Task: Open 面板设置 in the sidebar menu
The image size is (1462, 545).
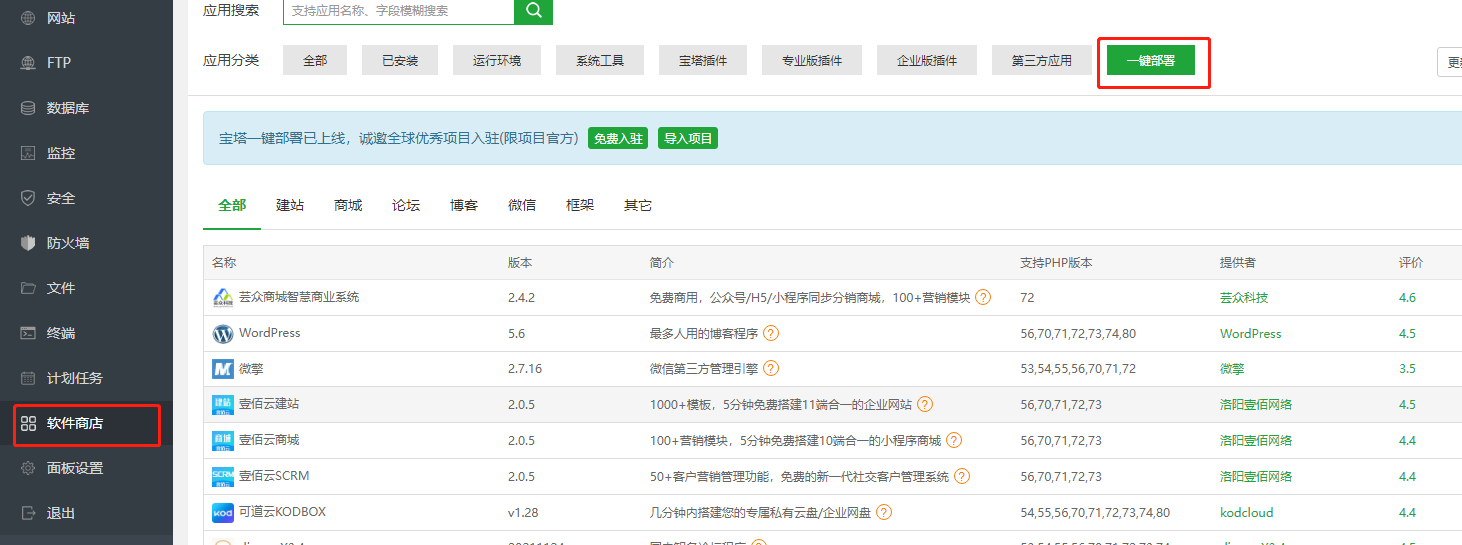Action: (86, 468)
